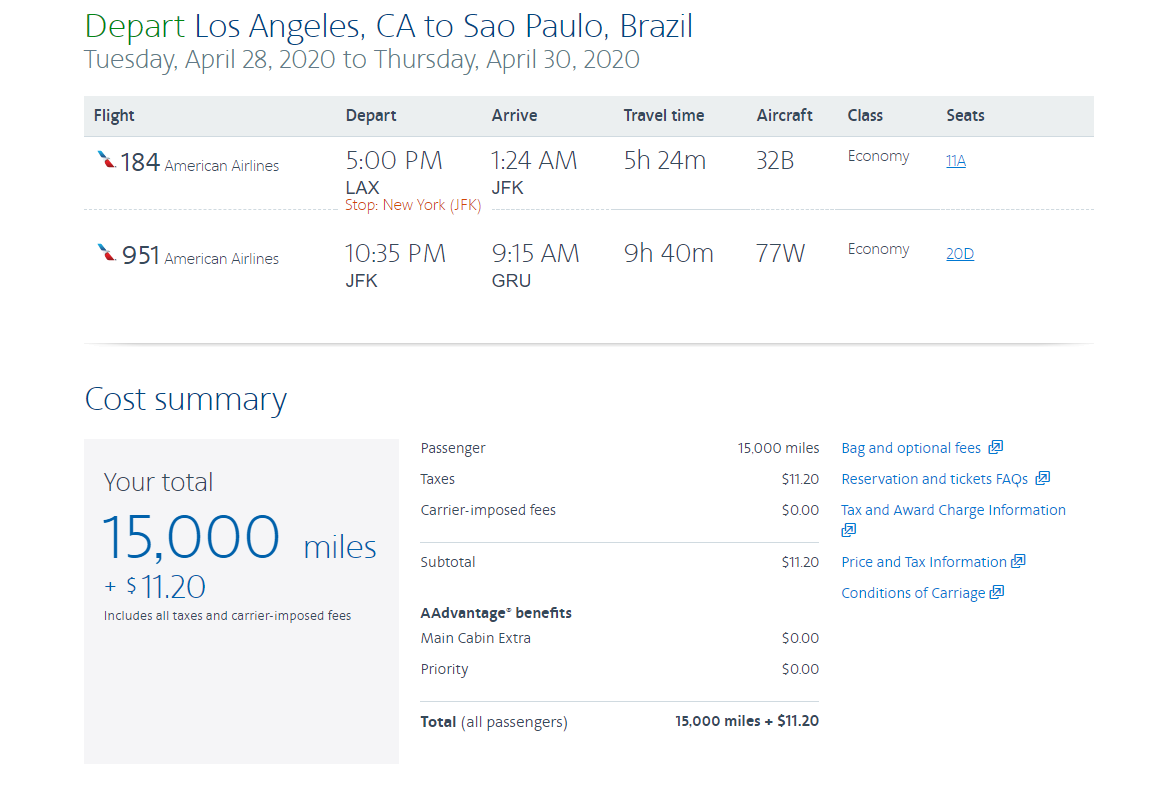The image size is (1166, 785).
Task: Click the 9:15 AM arrival time
Action: [535, 253]
